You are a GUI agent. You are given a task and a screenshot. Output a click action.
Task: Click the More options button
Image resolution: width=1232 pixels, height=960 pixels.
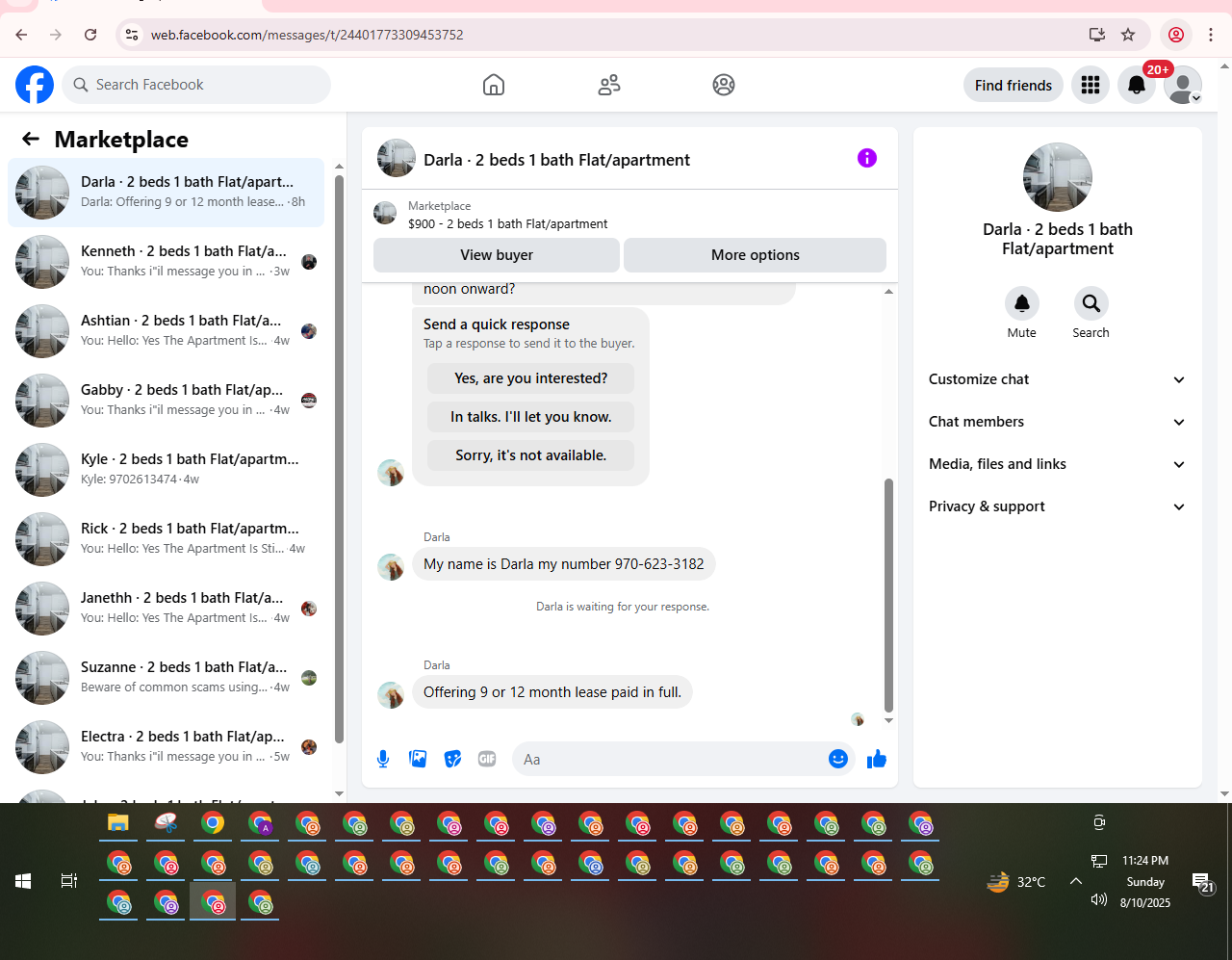tap(756, 255)
